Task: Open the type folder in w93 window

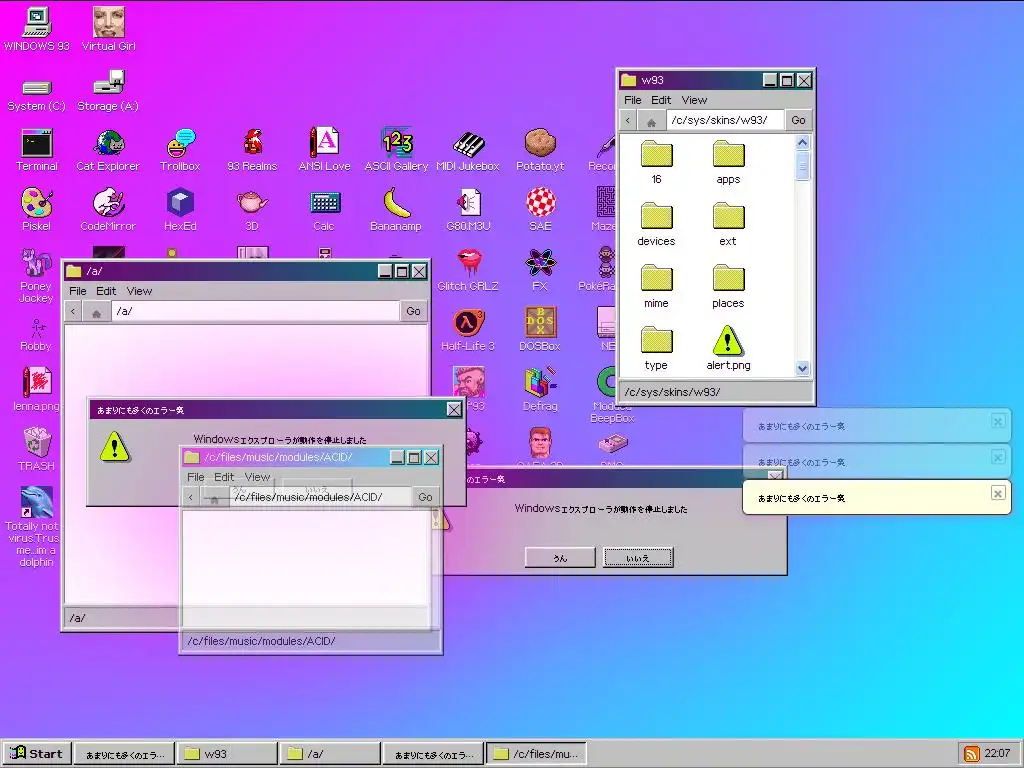Action: pos(656,349)
